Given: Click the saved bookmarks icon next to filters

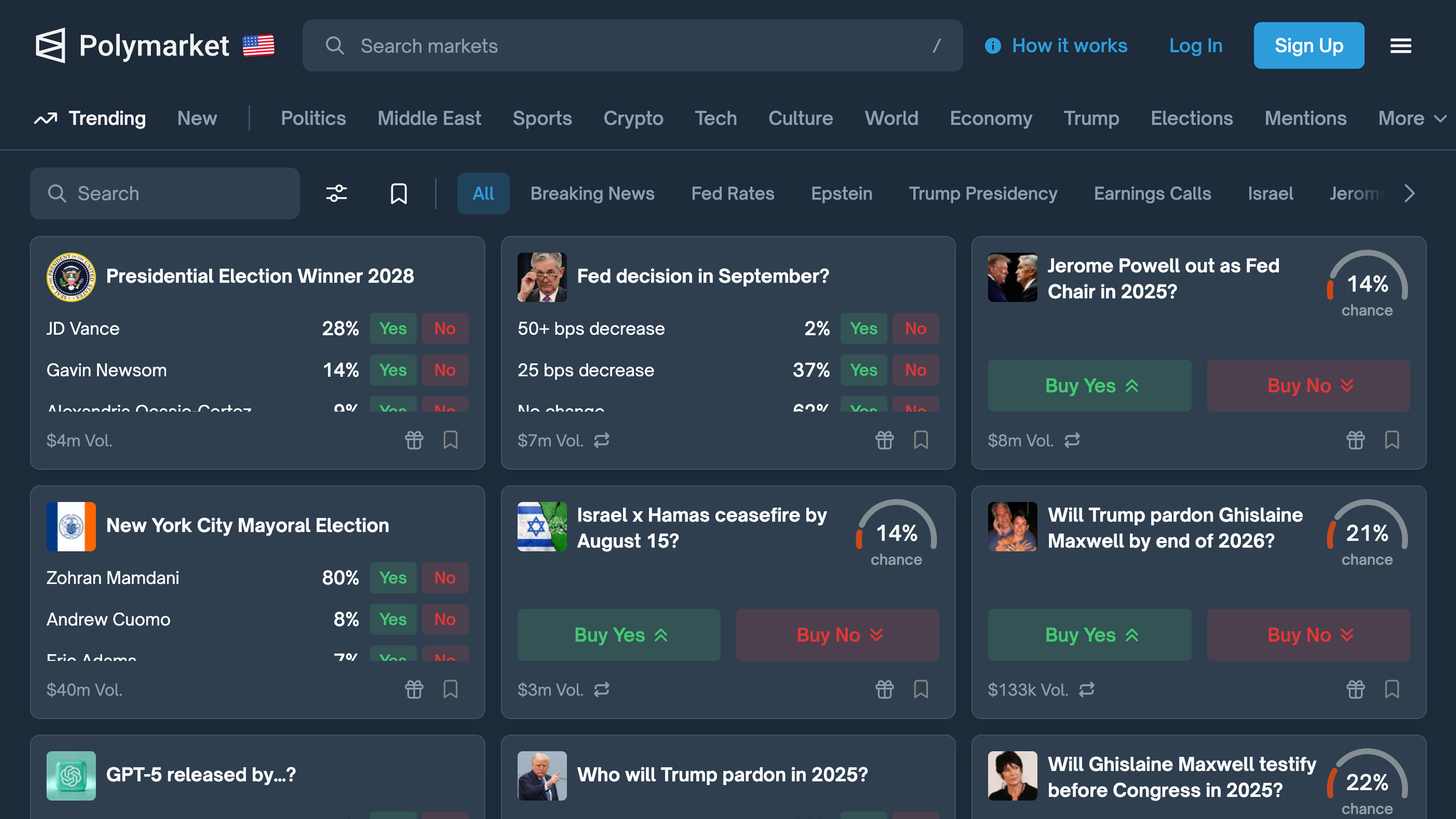Looking at the screenshot, I should pos(399,193).
